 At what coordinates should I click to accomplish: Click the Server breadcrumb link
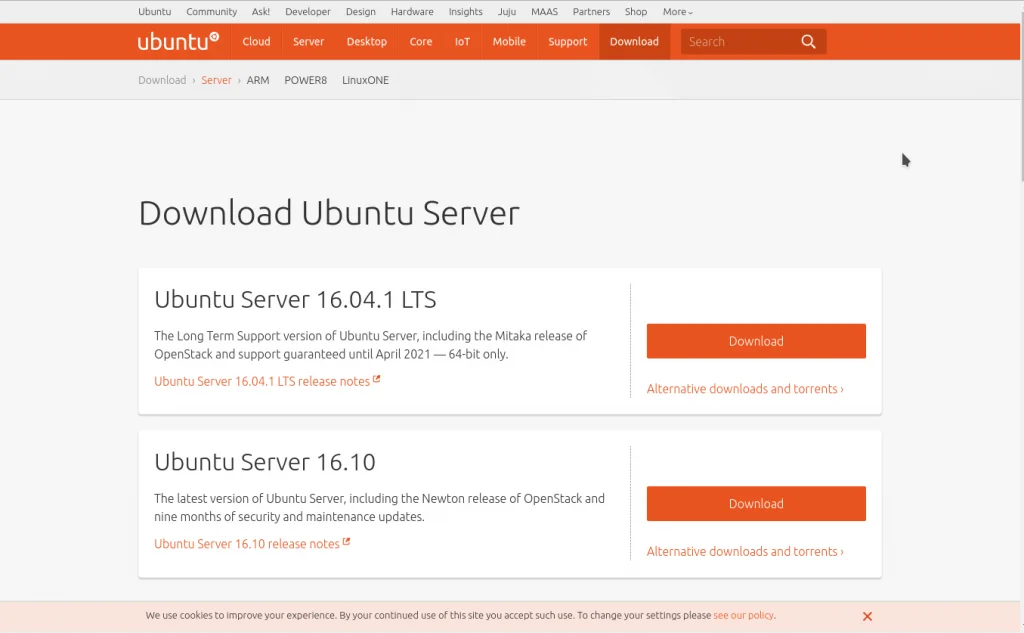click(x=216, y=80)
